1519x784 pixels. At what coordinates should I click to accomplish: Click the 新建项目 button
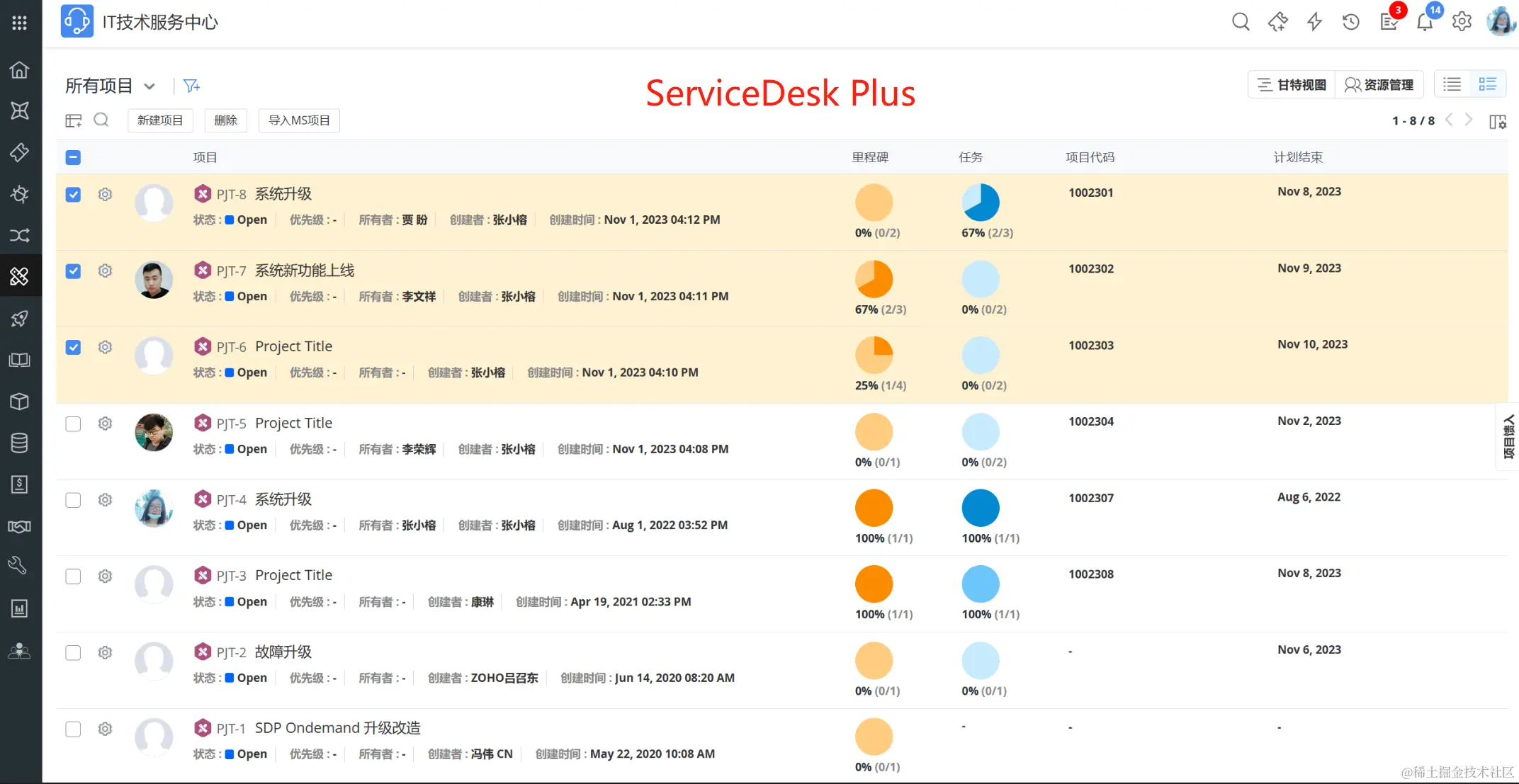160,120
